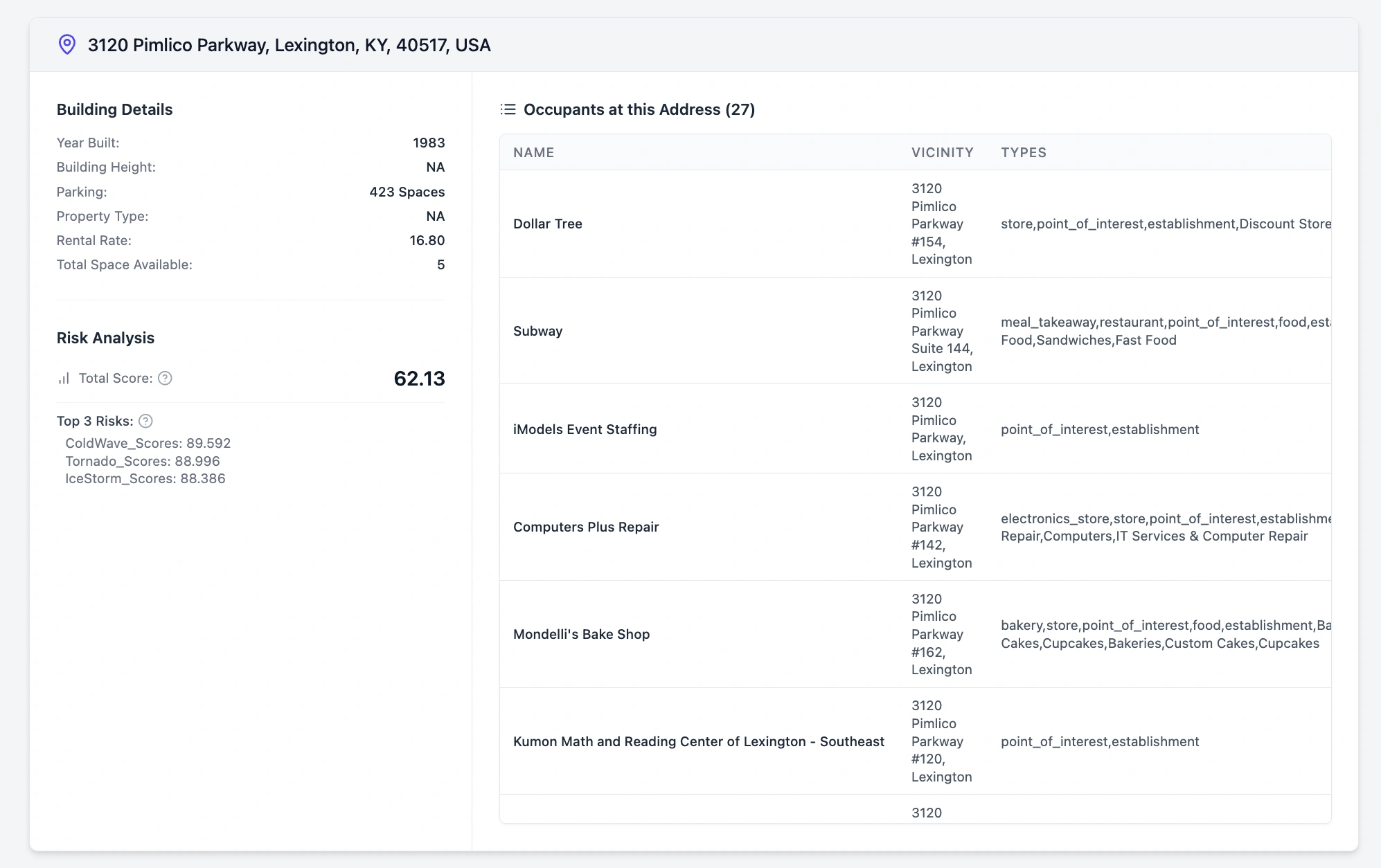Click the Total Space Available value 5

[x=441, y=264]
